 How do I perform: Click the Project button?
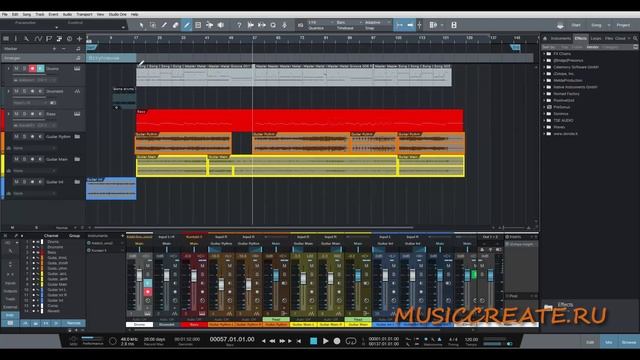[x=623, y=25]
